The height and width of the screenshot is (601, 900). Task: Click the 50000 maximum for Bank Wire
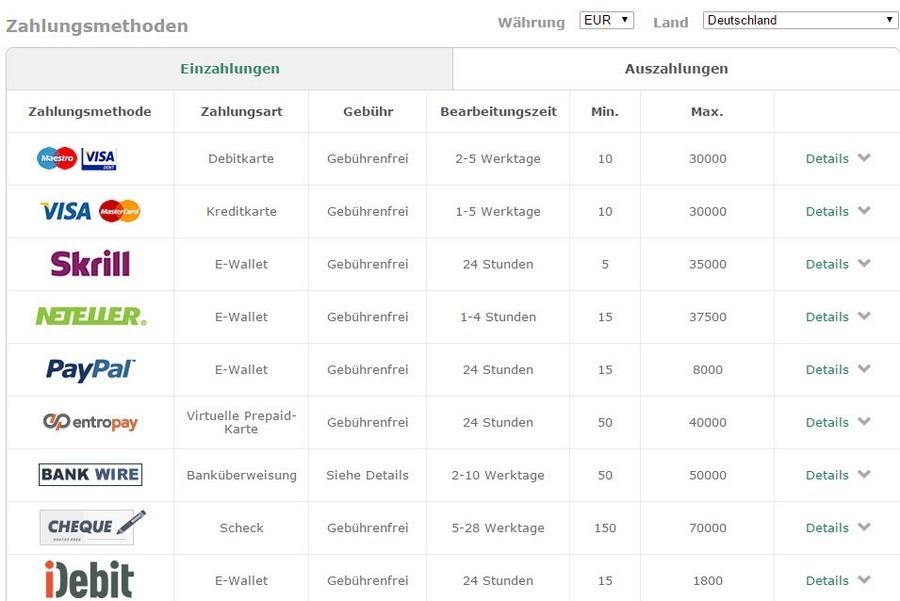(708, 475)
